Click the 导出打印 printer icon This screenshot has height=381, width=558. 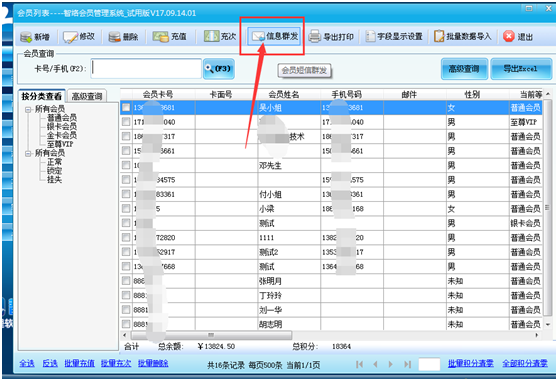click(315, 37)
